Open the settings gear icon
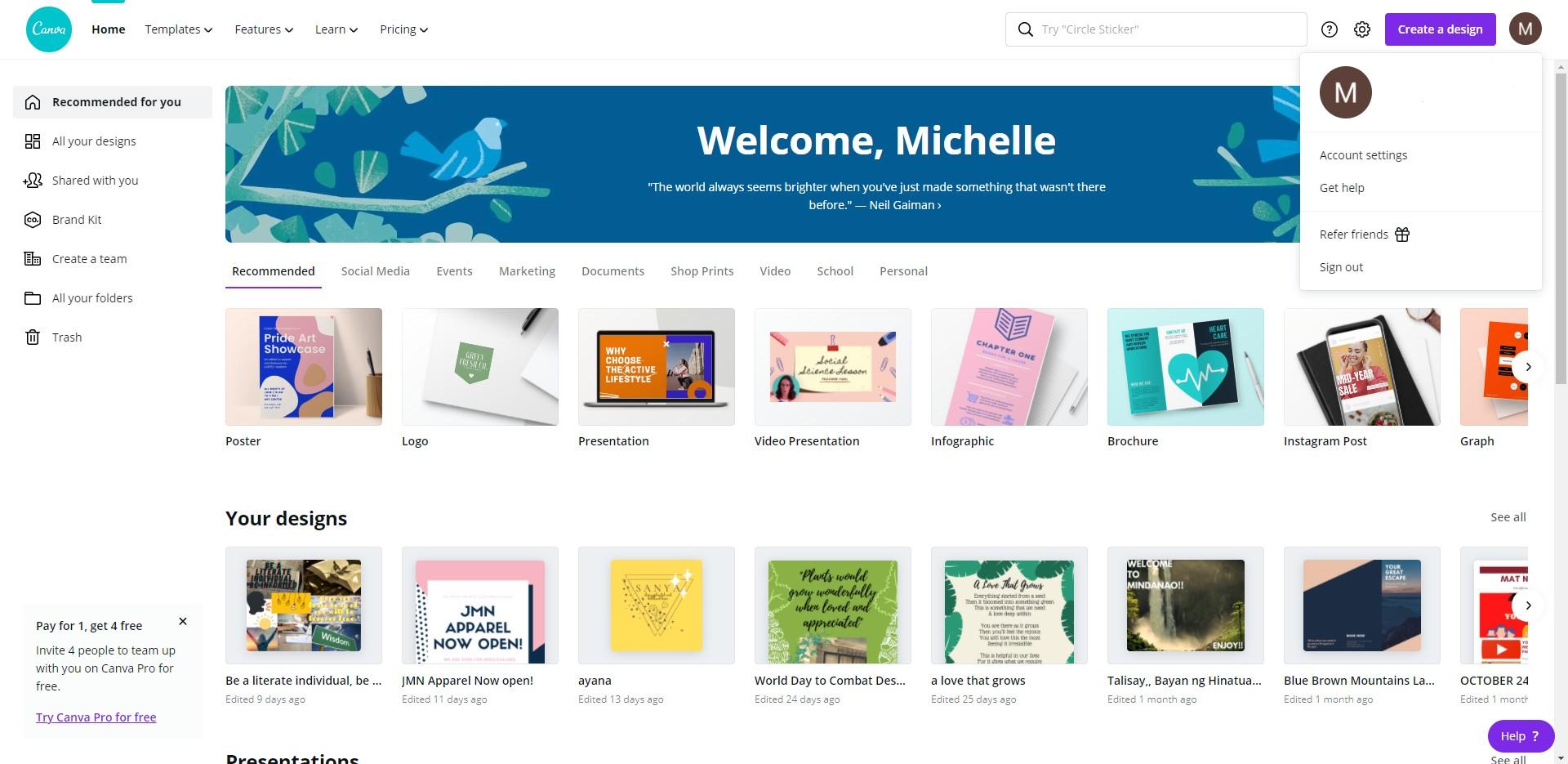The image size is (1568, 764). [1362, 29]
